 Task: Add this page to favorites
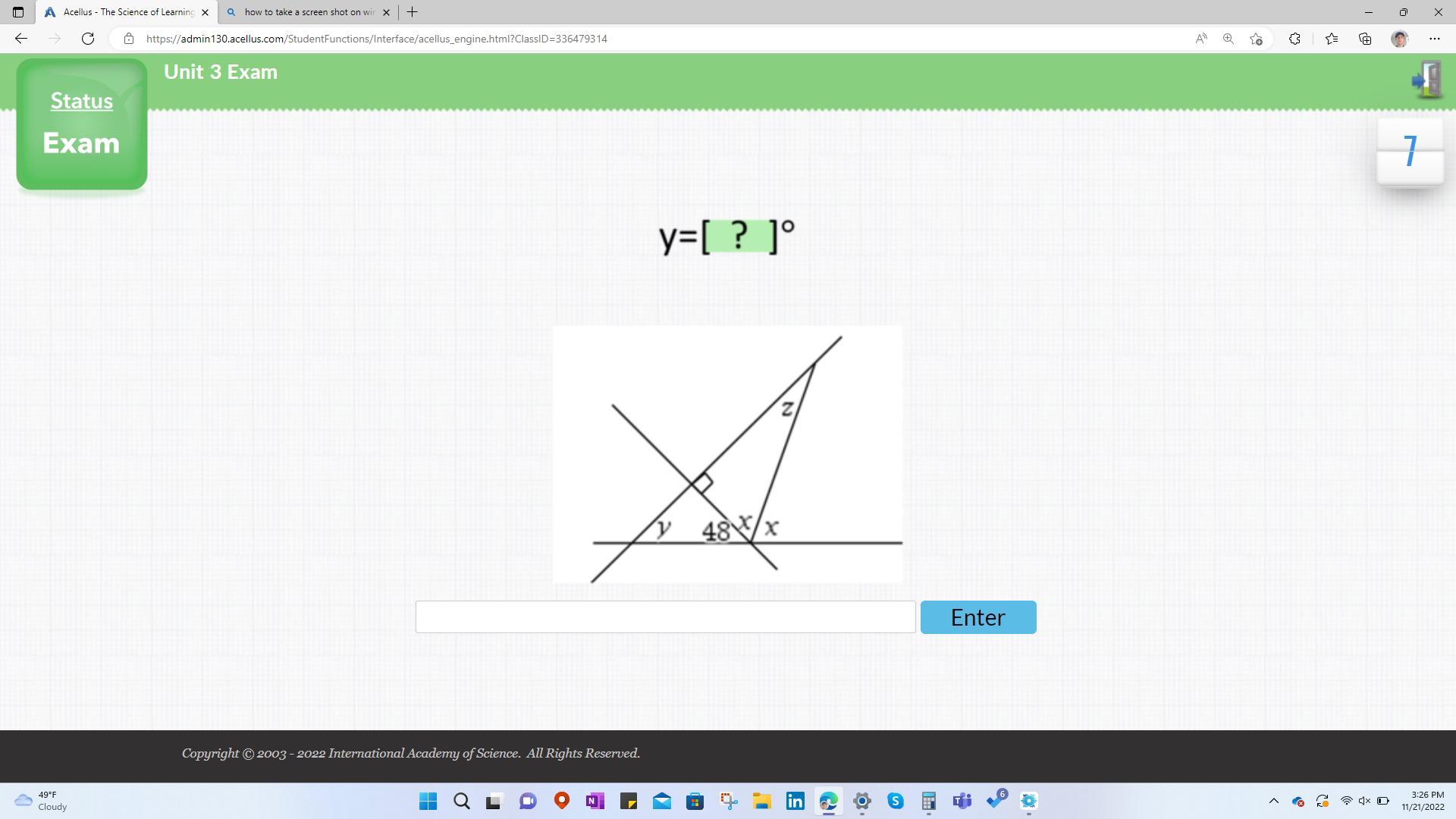pos(1257,39)
